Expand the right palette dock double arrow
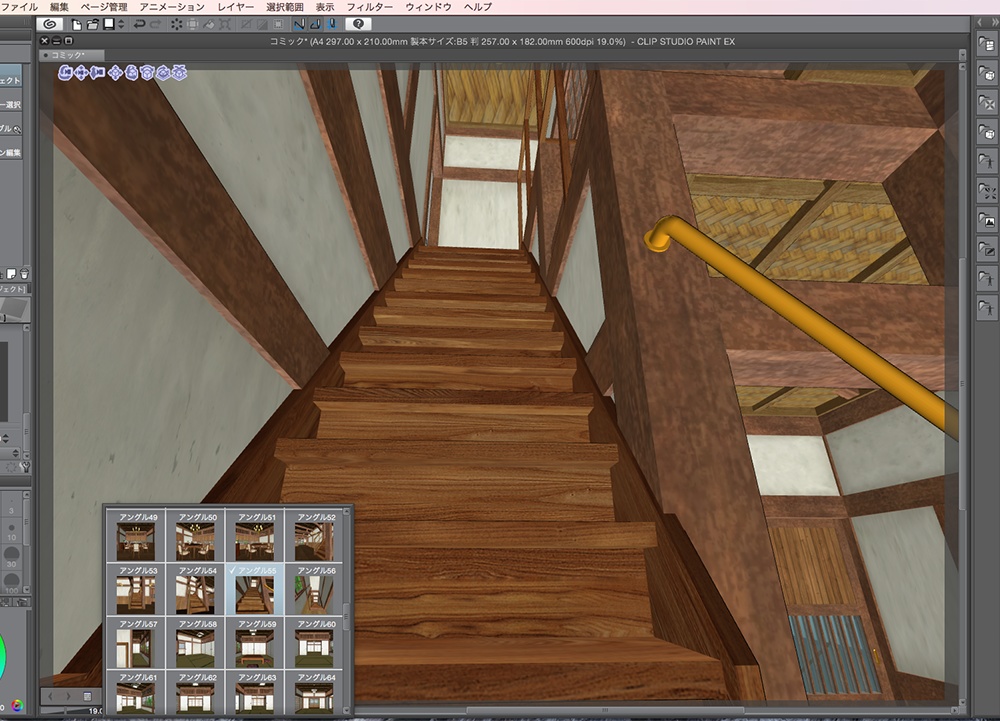The width and height of the screenshot is (1000, 721). click(994, 22)
